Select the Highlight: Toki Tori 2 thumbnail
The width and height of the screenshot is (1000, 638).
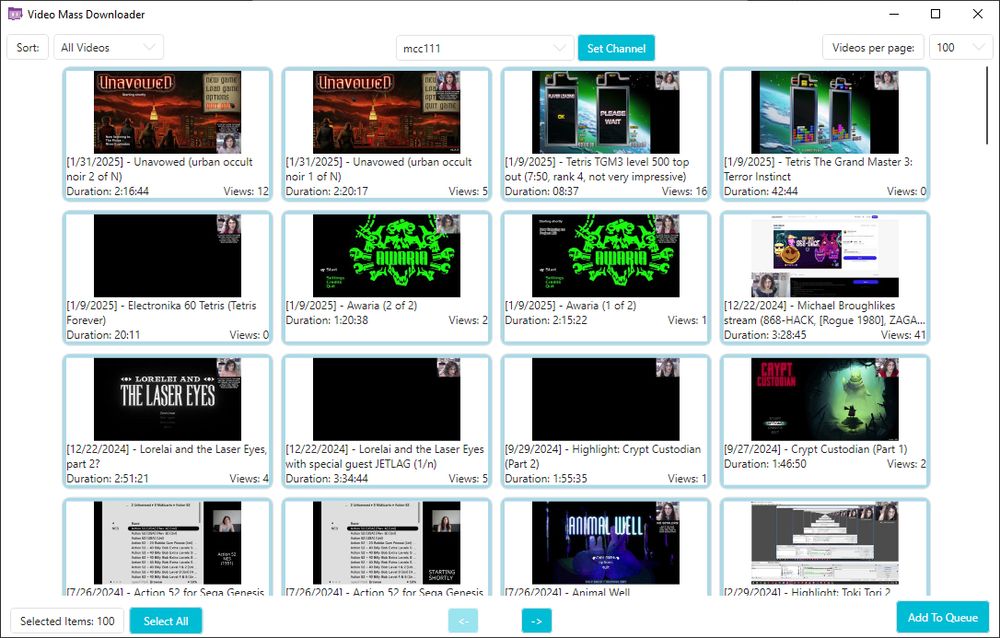point(825,543)
